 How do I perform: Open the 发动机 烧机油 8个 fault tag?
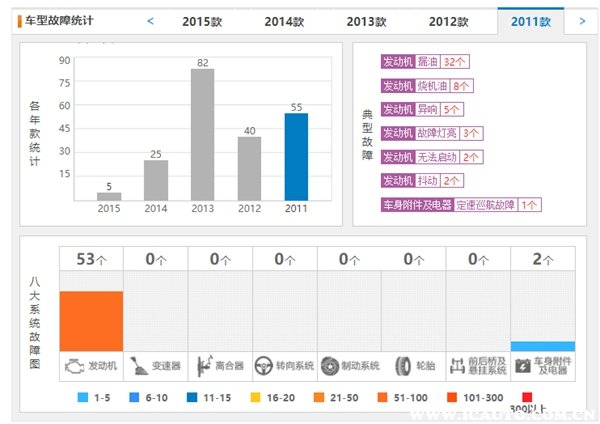click(427, 86)
